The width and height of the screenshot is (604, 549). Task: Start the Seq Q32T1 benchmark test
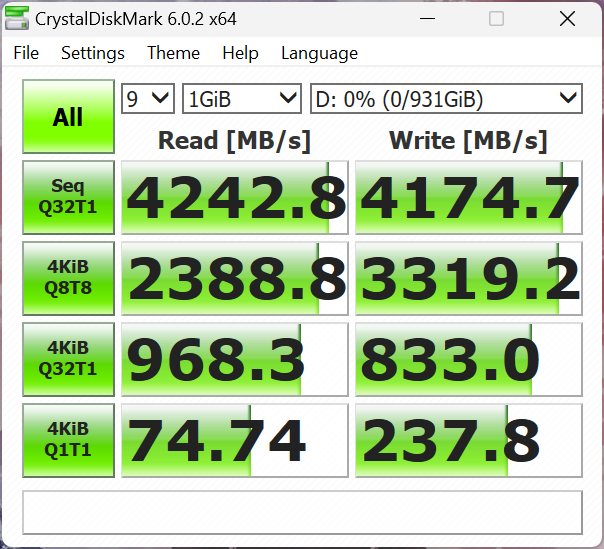point(68,197)
